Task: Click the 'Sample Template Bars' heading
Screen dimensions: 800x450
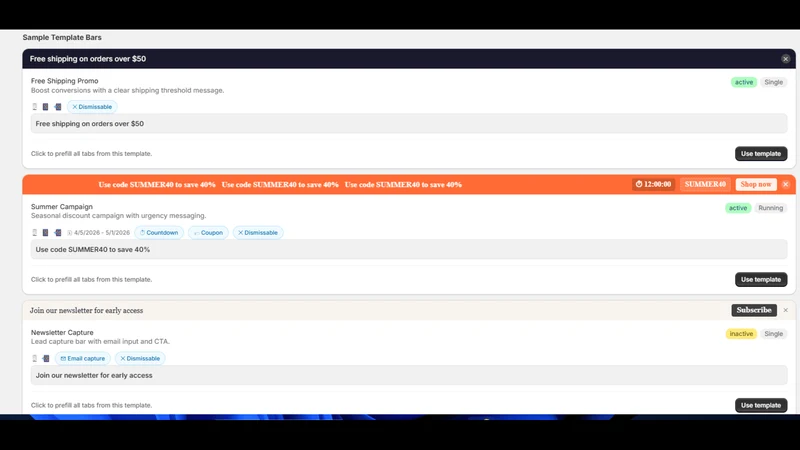Action: [x=62, y=37]
